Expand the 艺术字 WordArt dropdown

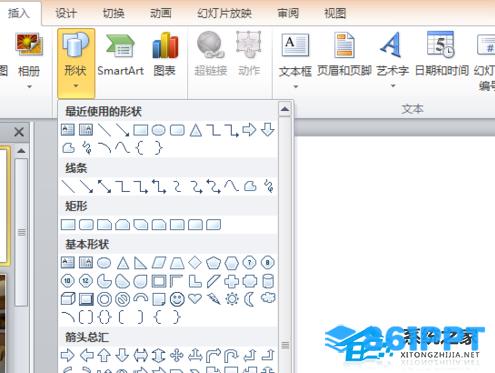pos(393,86)
